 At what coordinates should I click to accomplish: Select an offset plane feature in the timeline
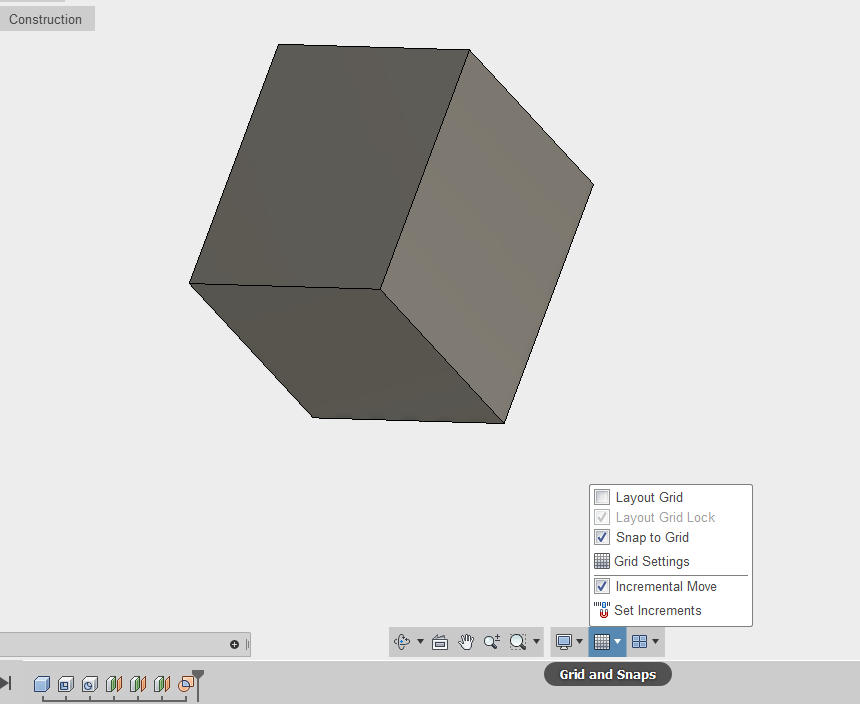click(x=114, y=685)
